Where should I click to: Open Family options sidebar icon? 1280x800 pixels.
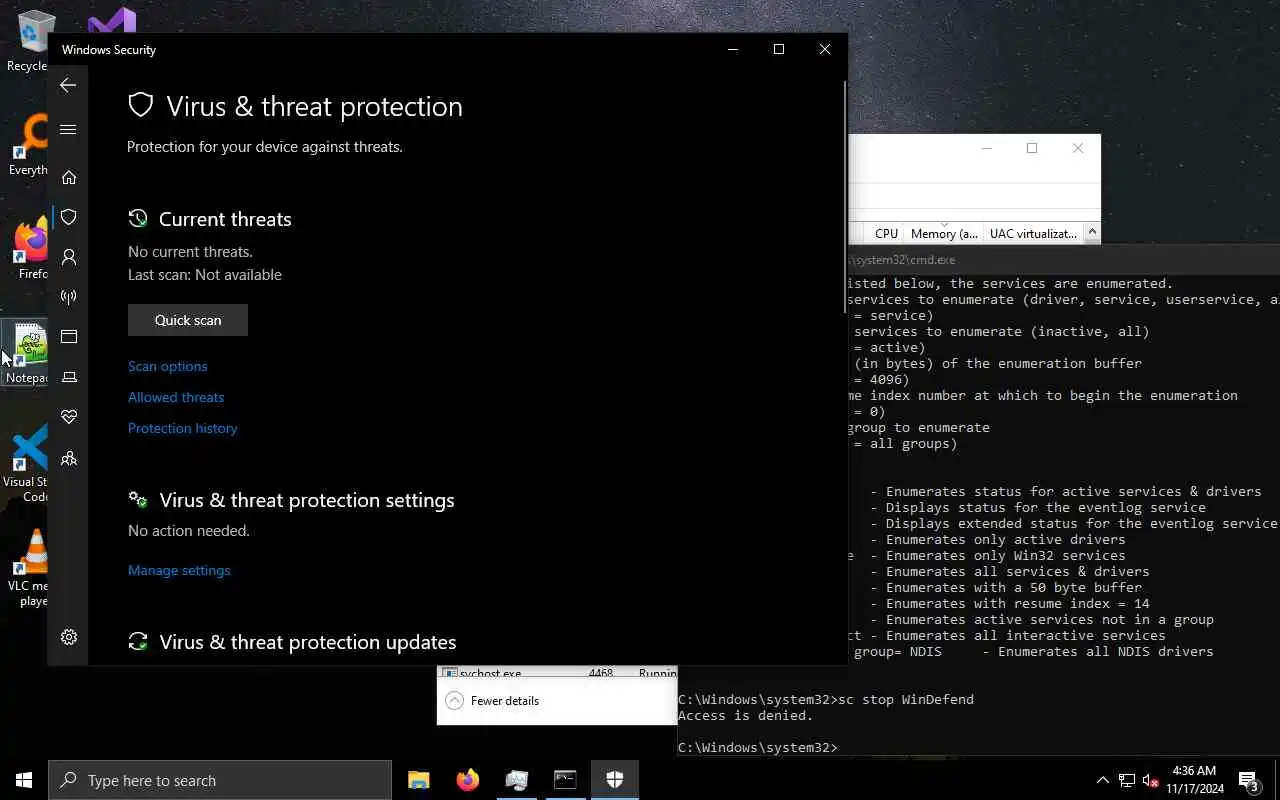[x=69, y=458]
